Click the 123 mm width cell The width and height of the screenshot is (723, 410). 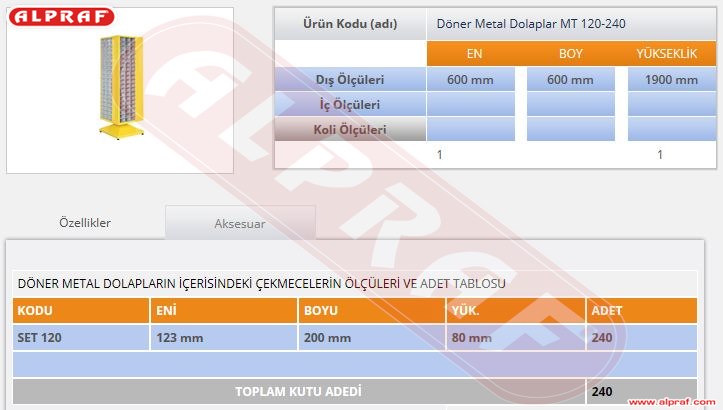point(221,338)
